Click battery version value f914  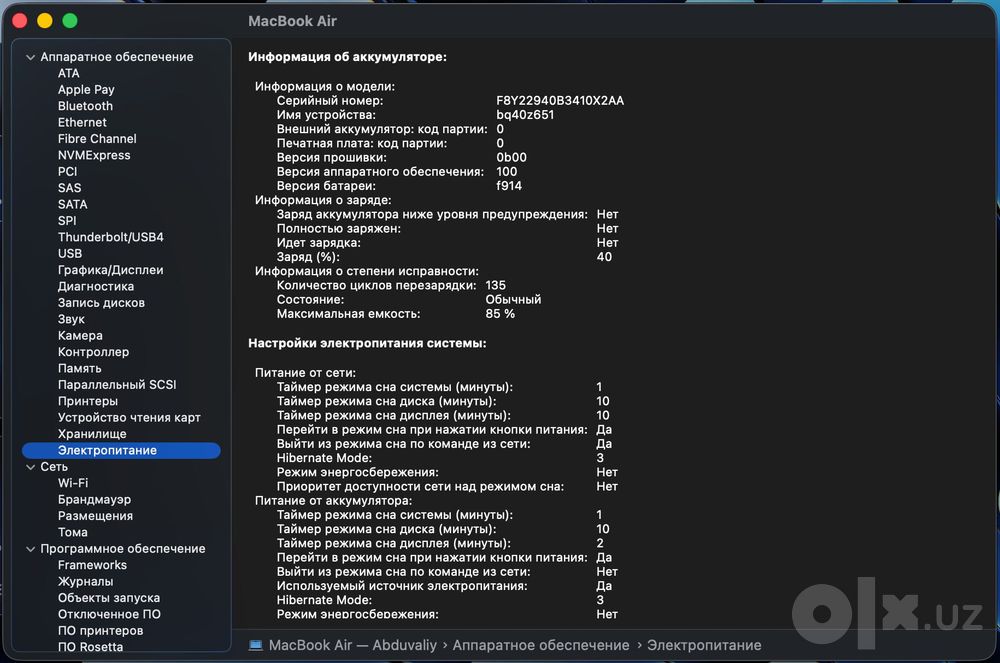coord(509,186)
